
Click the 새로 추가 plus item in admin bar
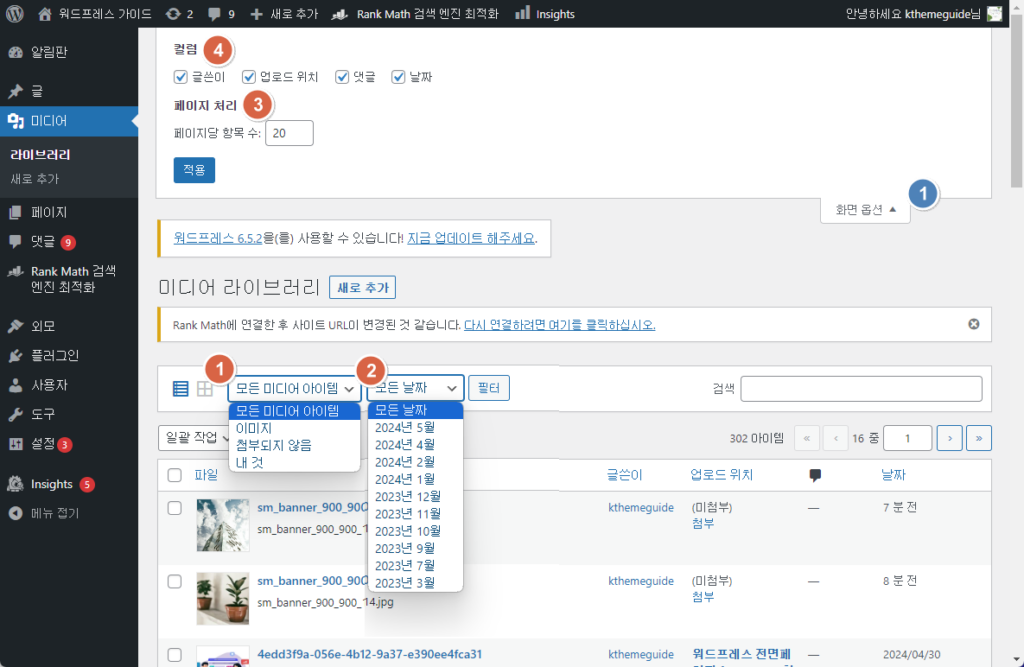coord(284,14)
